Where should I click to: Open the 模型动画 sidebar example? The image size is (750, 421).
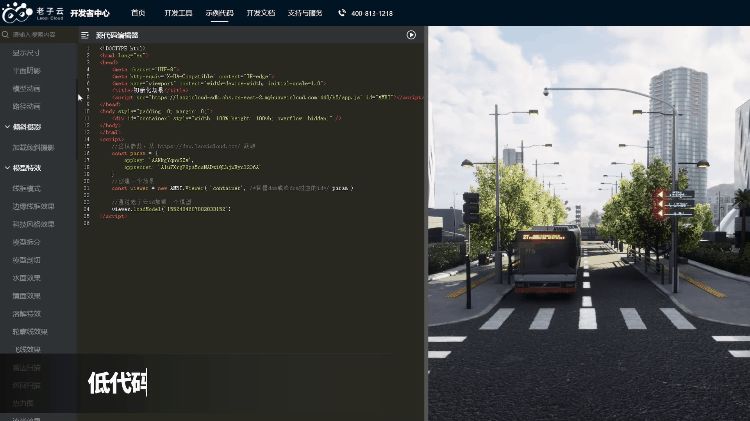pyautogui.click(x=26, y=89)
